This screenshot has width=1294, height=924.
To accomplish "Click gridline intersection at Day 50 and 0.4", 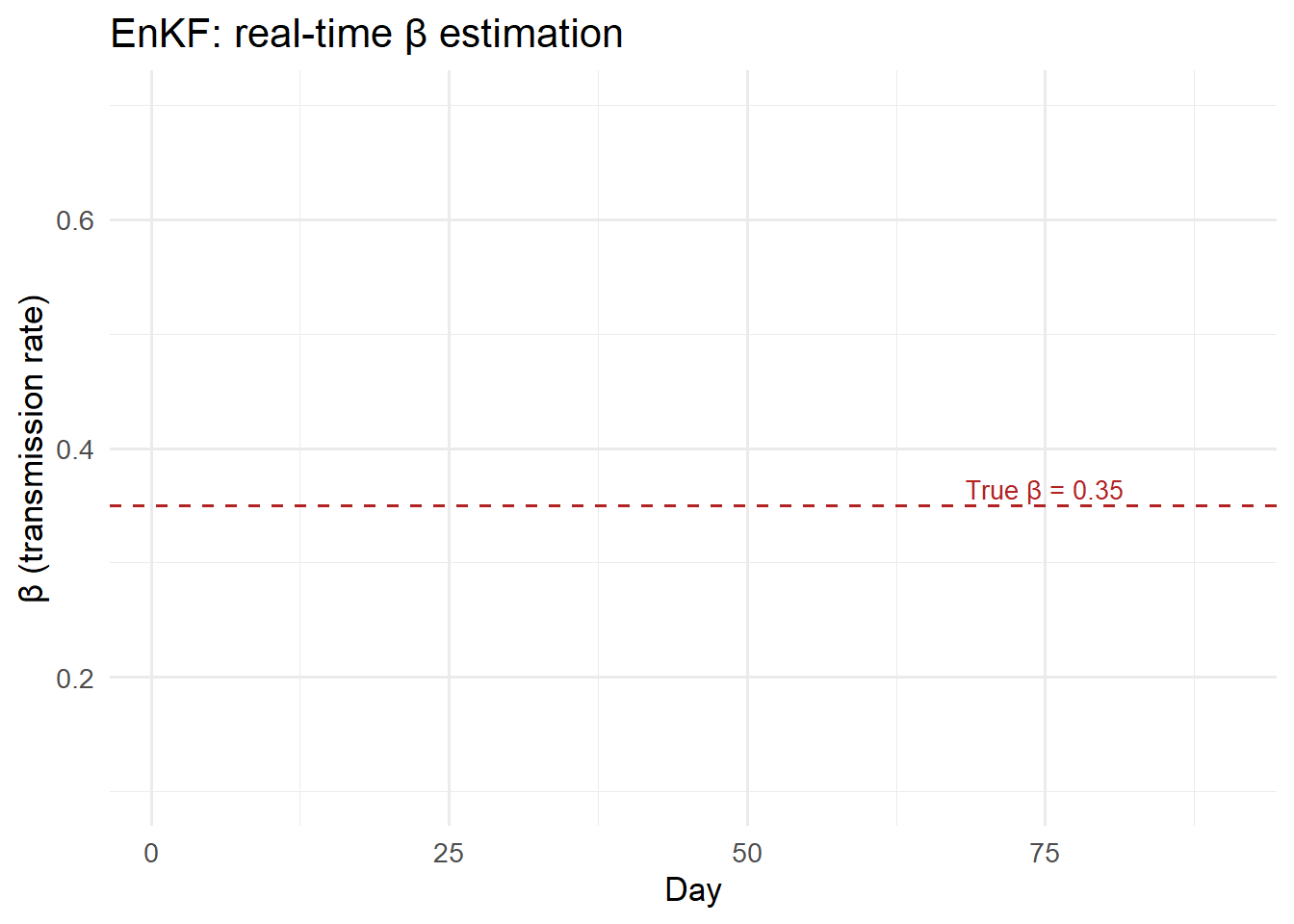I will [x=747, y=449].
